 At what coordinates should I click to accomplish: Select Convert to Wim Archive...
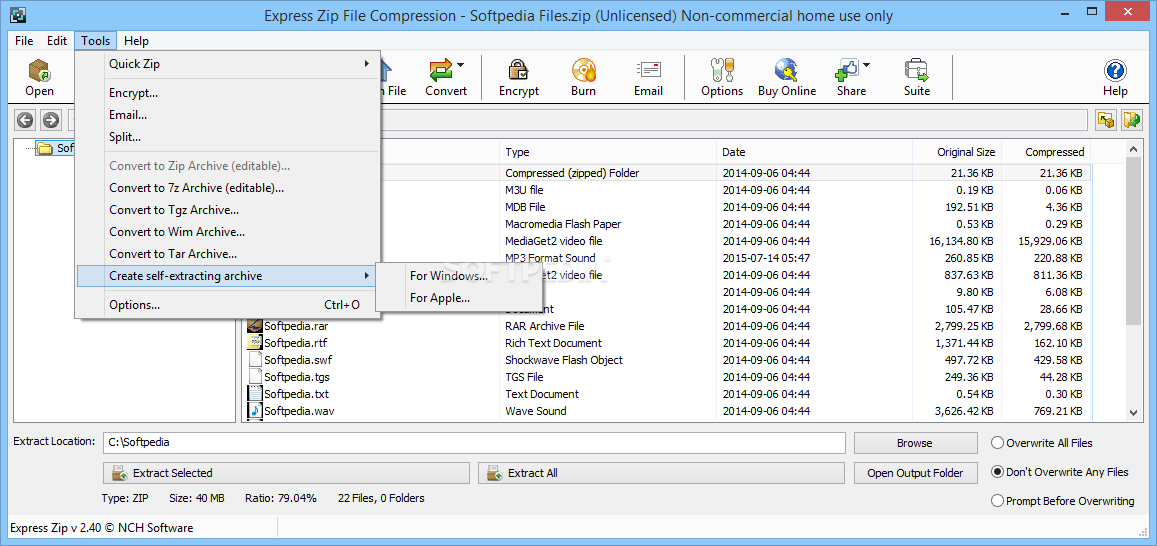(228, 232)
